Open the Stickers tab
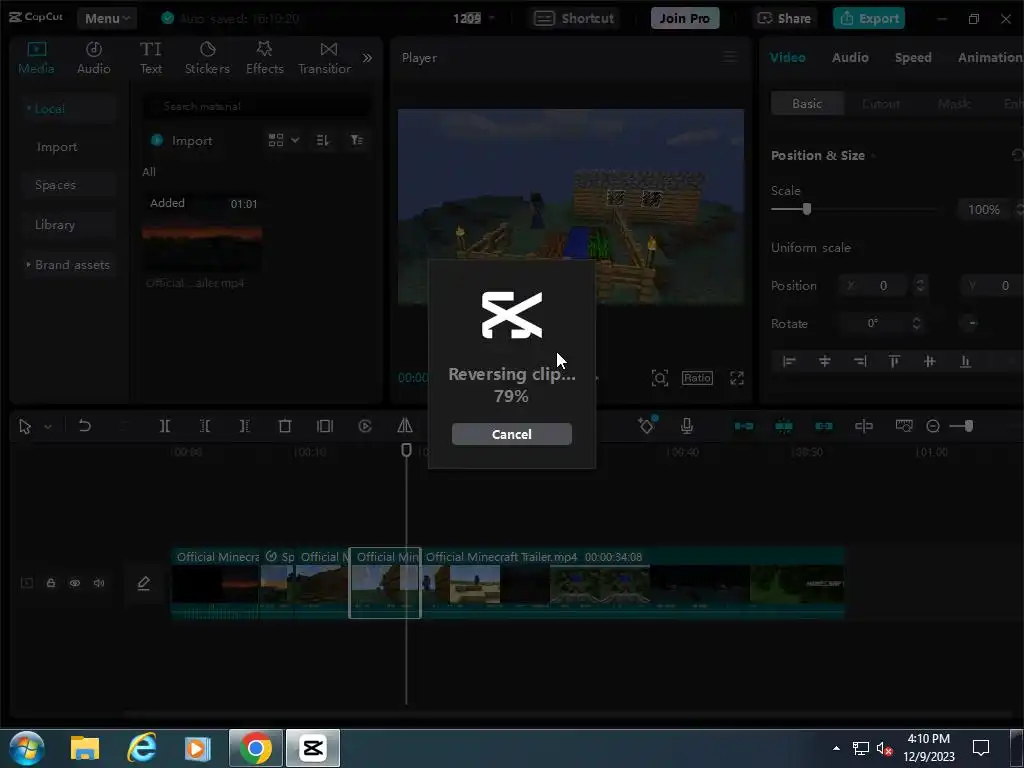 tap(207, 58)
